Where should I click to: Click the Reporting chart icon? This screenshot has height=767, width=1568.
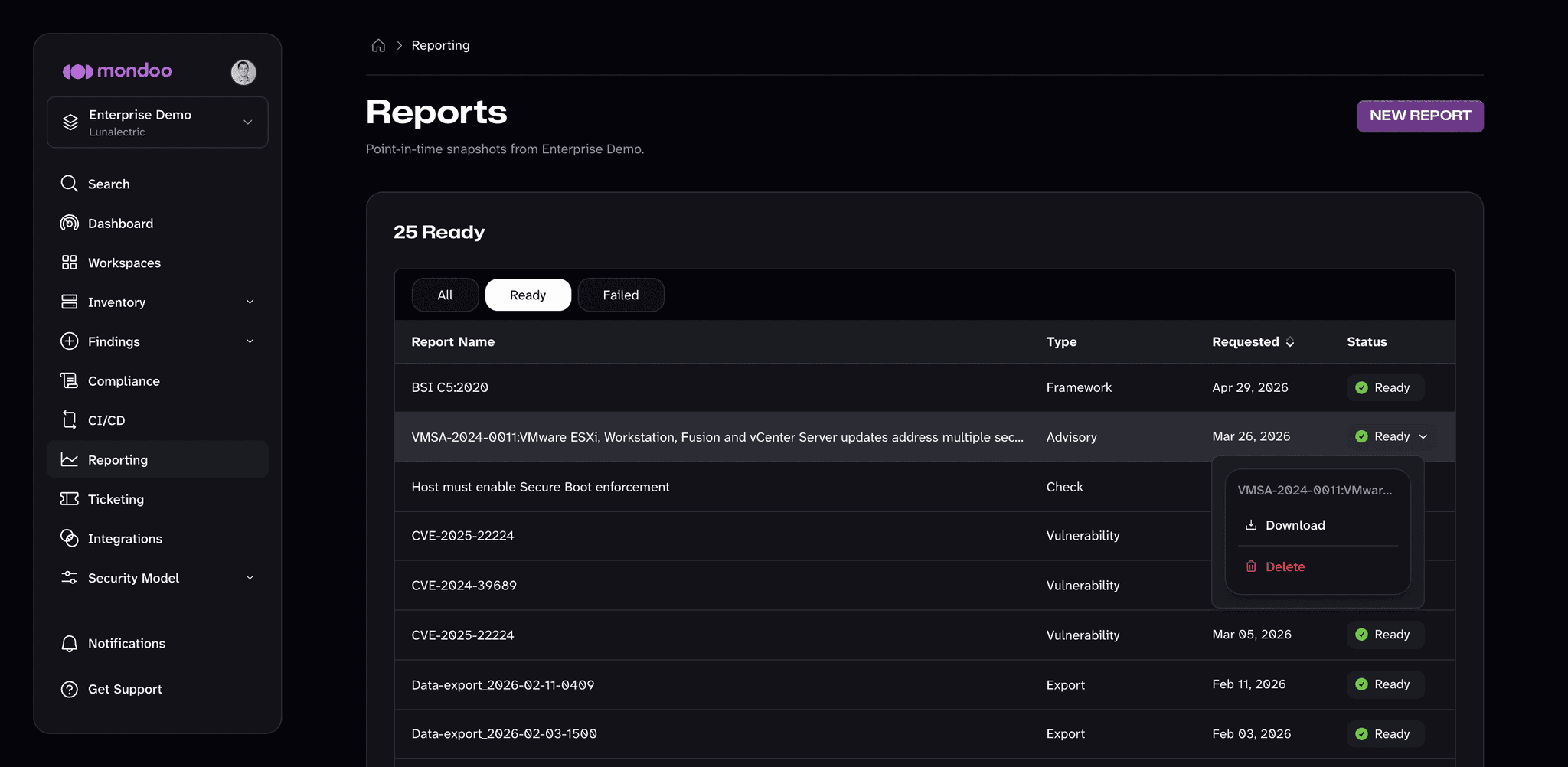69,459
